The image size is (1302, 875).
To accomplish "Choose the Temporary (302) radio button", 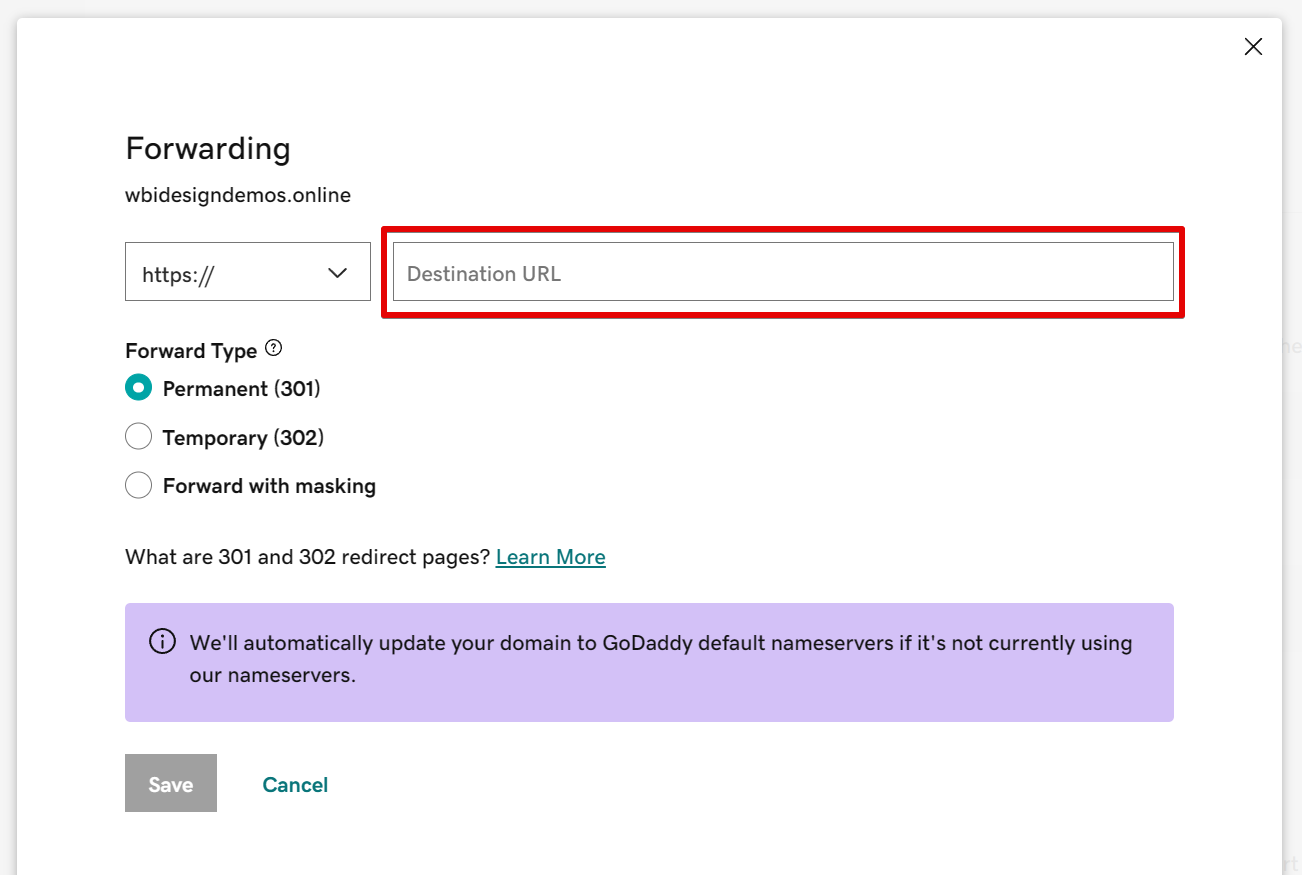I will (138, 437).
